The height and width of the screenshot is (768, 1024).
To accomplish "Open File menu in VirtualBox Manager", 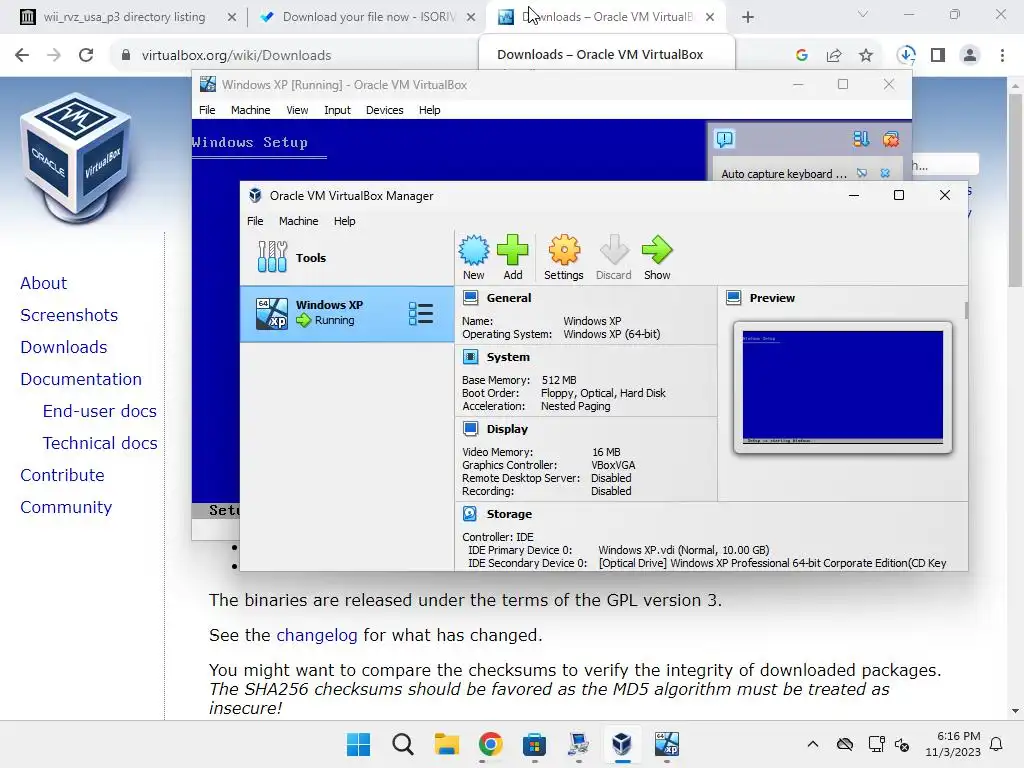I will pyautogui.click(x=255, y=221).
